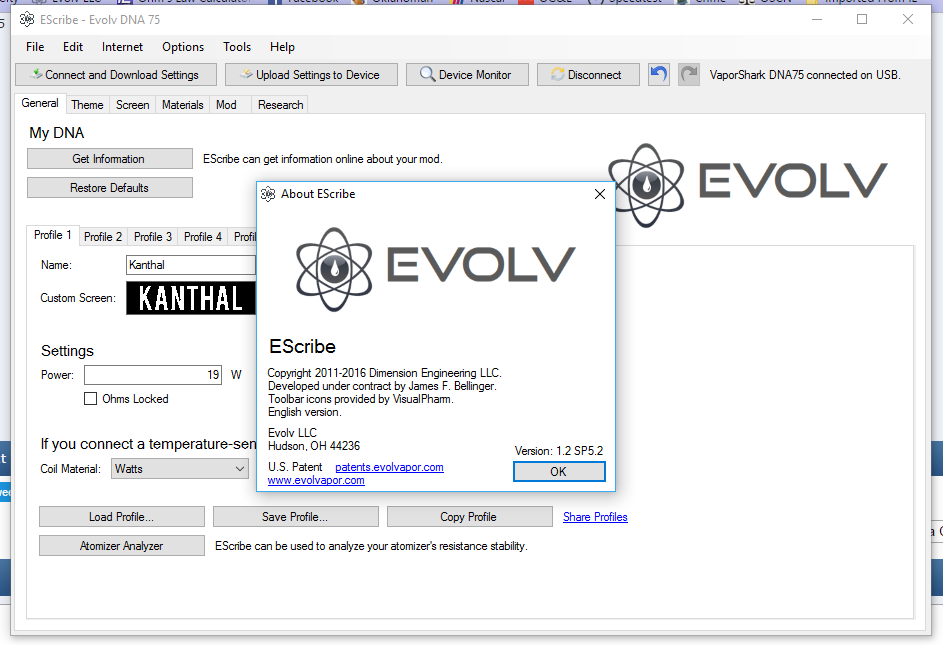
Task: Open the Share Profiles link
Action: [595, 517]
